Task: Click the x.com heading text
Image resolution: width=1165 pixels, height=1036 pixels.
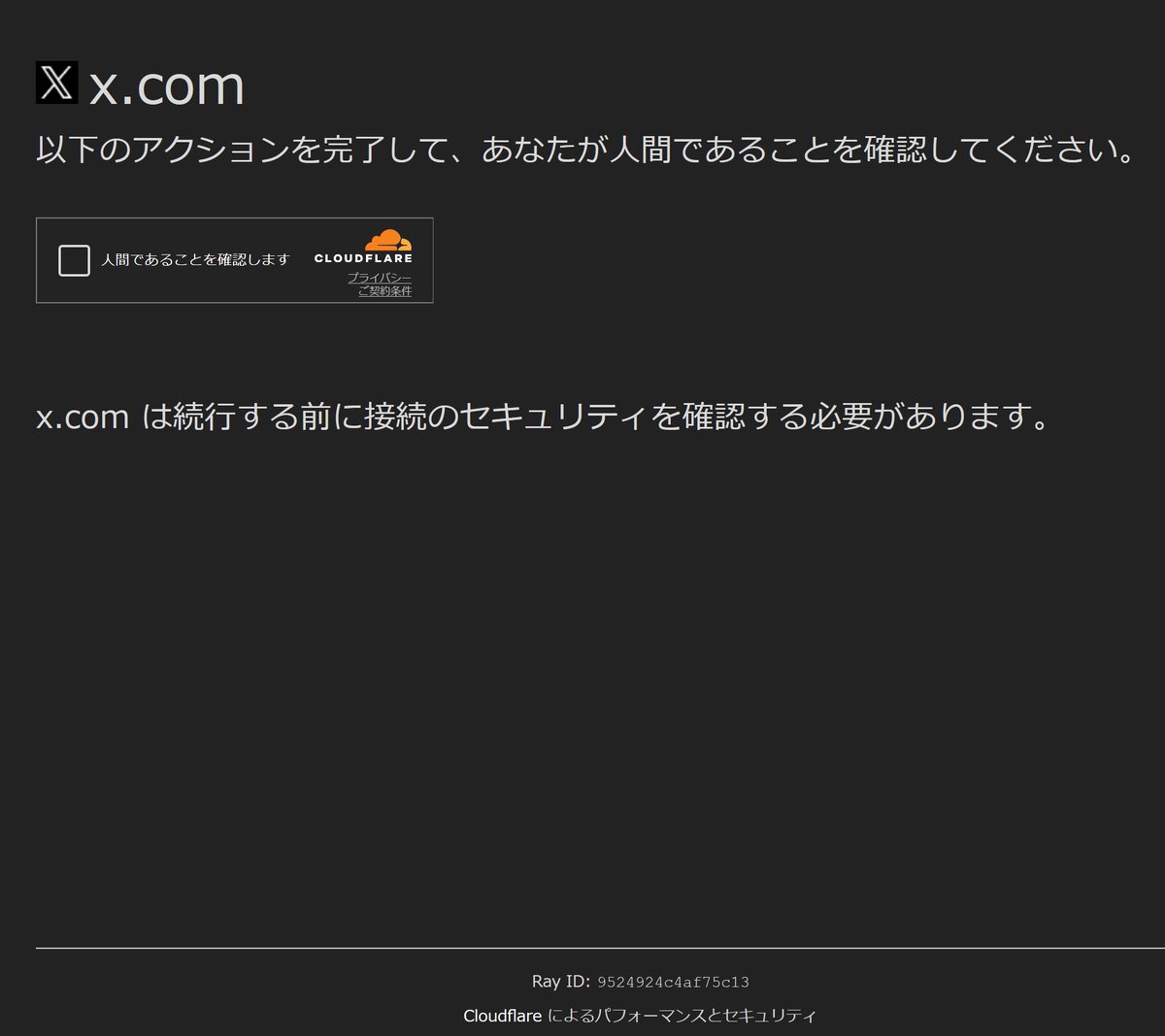Action: pyautogui.click(x=167, y=85)
